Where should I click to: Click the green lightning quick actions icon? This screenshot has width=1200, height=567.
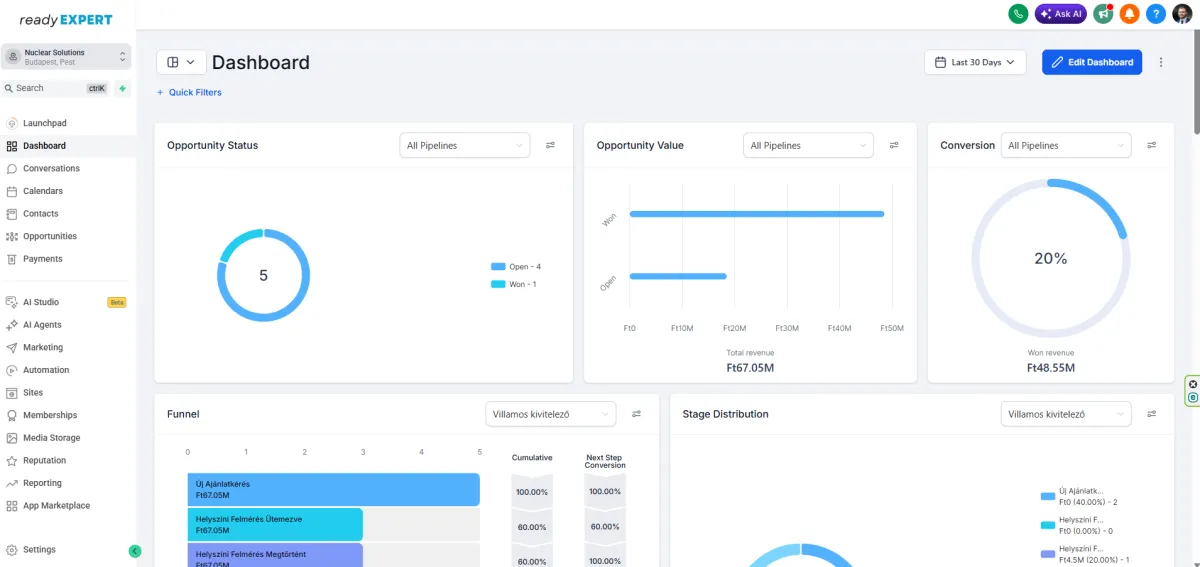click(x=122, y=88)
